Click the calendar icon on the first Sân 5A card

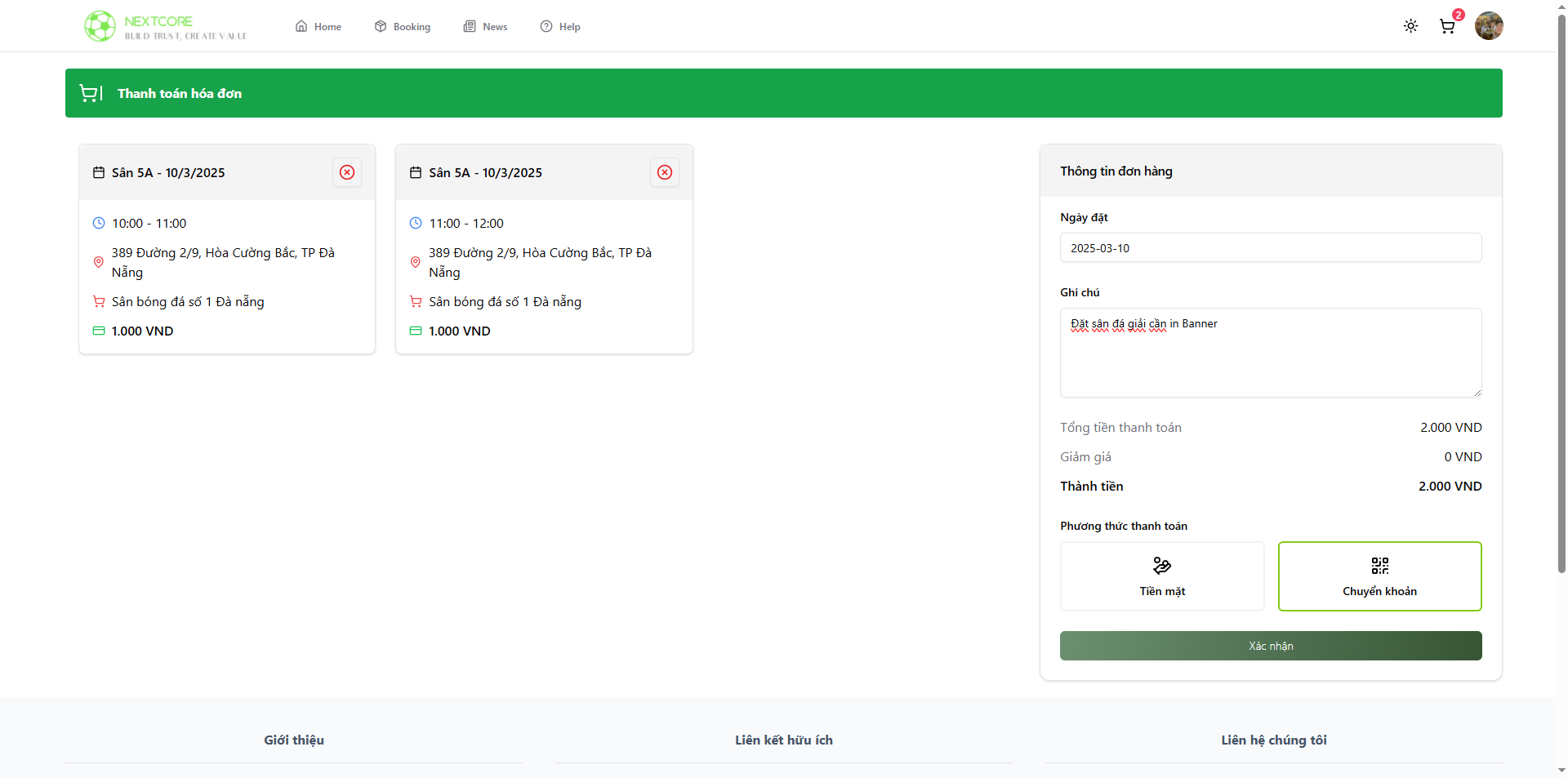pos(99,172)
